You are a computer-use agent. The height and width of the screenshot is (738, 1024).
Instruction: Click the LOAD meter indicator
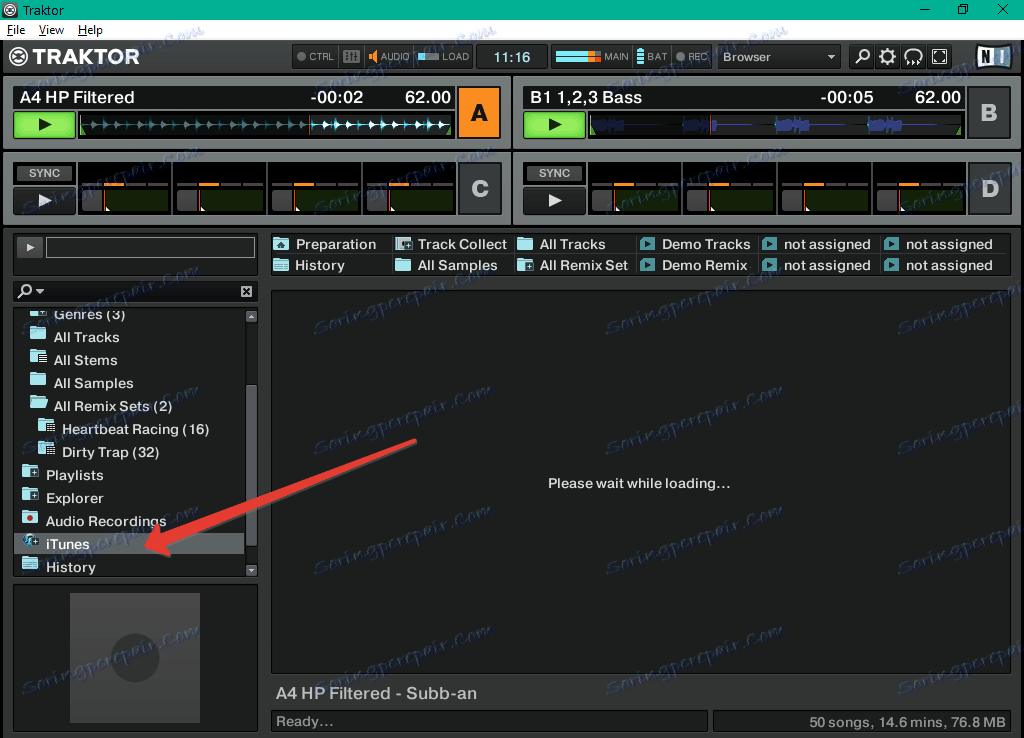(x=443, y=57)
